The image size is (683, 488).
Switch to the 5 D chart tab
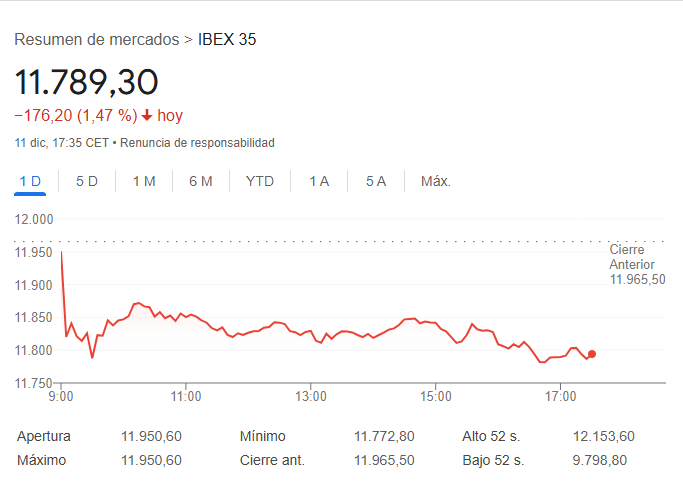(87, 181)
